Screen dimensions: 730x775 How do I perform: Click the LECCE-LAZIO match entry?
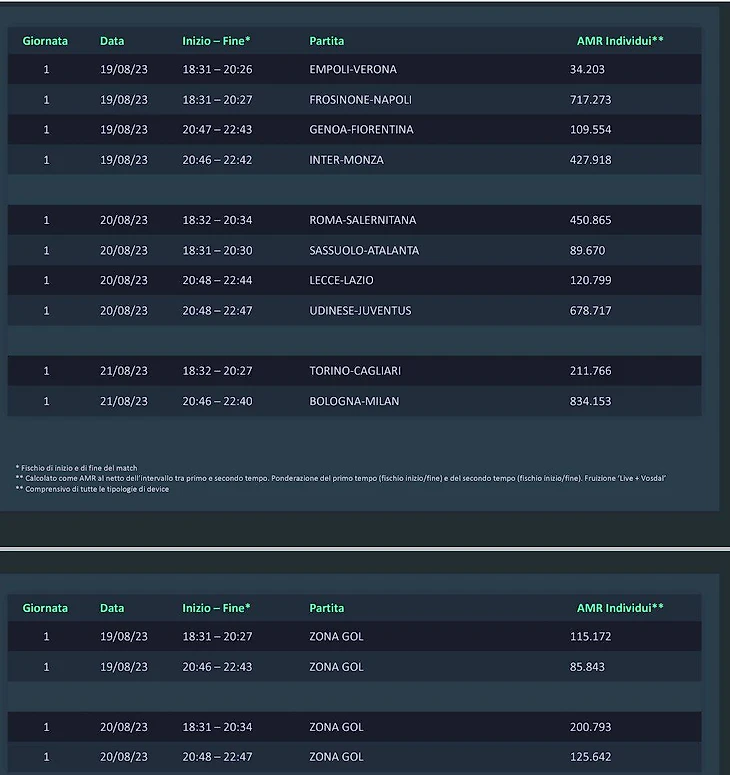pos(341,280)
